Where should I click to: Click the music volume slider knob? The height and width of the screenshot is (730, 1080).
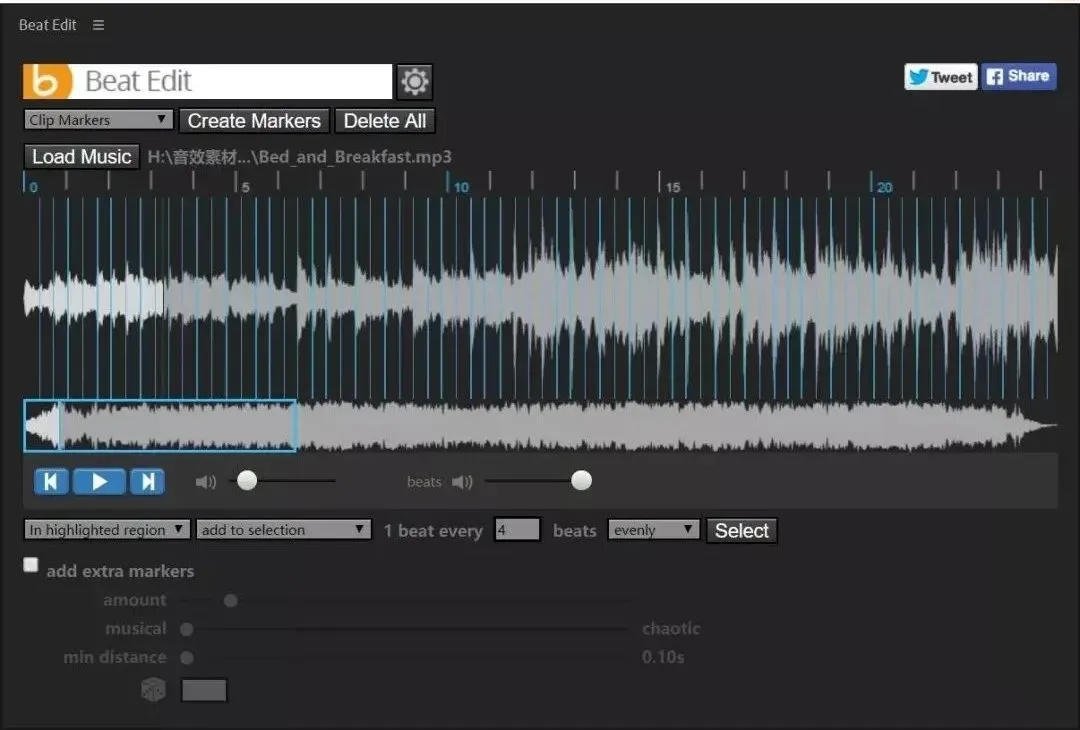coord(247,481)
